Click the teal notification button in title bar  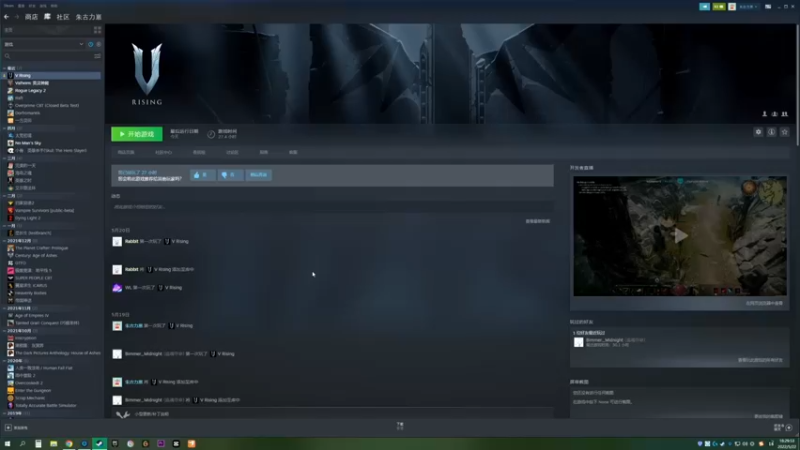pyautogui.click(x=704, y=7)
